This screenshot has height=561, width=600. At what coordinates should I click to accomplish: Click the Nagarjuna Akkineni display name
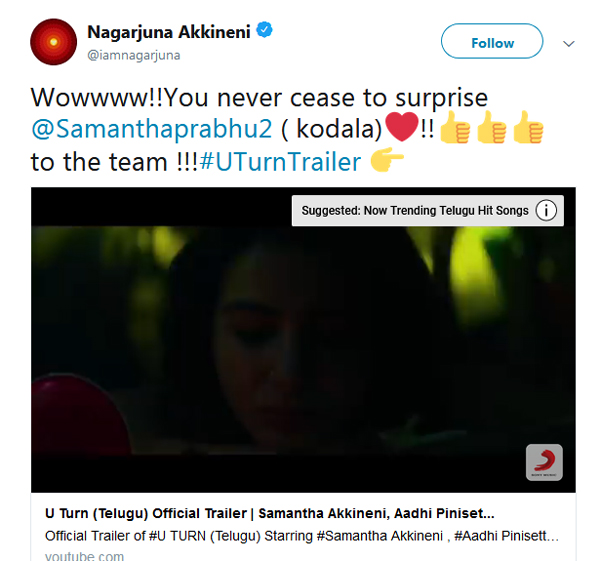coord(169,32)
